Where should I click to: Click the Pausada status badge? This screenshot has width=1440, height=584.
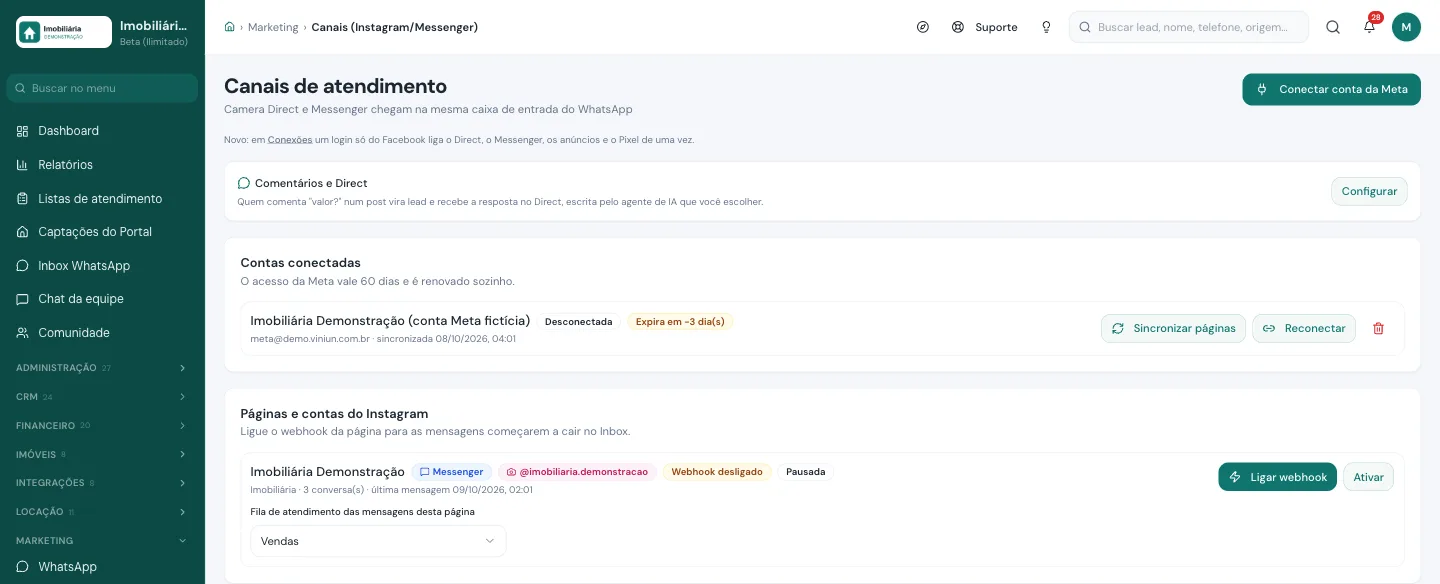(806, 472)
